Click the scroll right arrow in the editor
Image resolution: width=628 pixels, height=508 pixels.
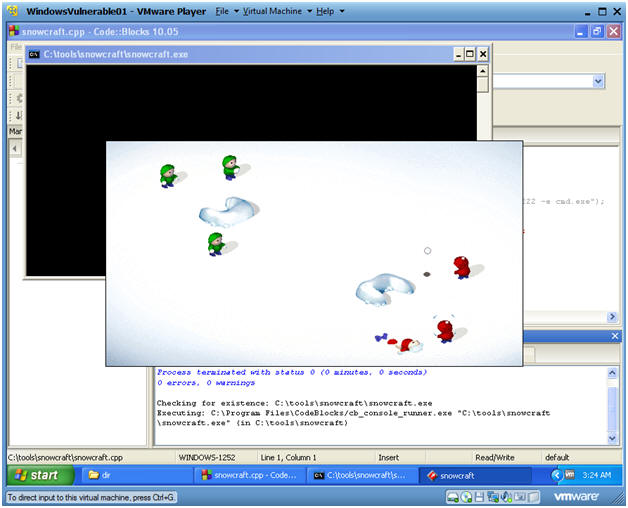coord(612,317)
